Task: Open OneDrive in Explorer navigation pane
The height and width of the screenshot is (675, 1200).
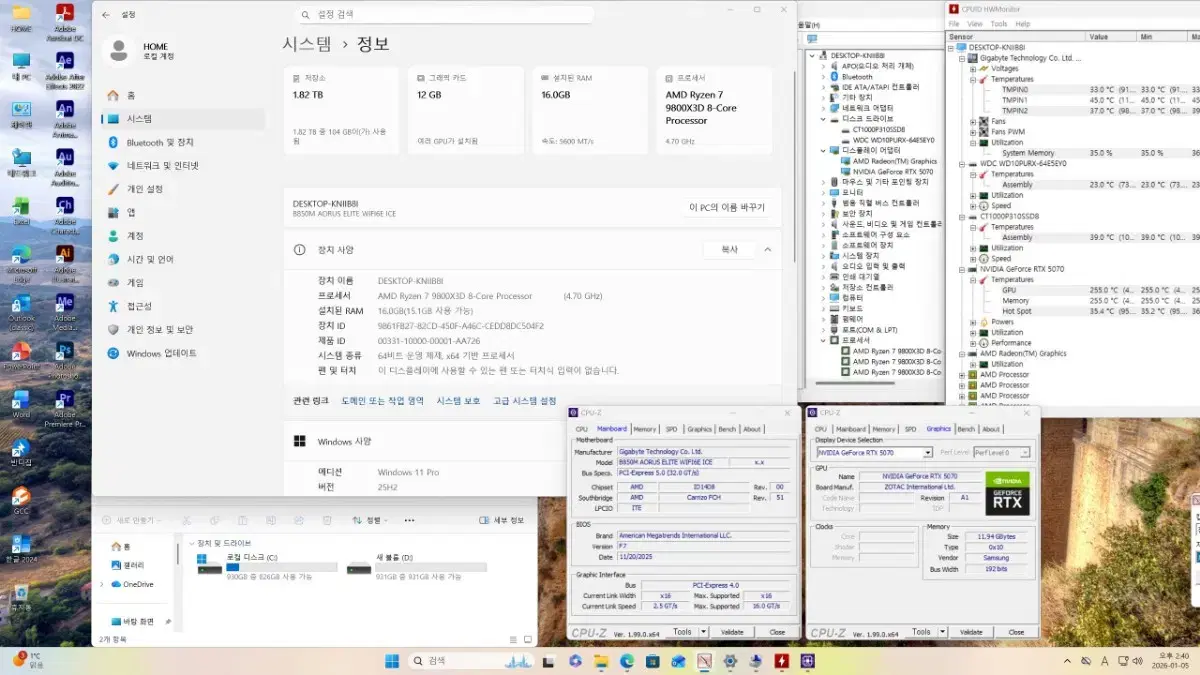Action: pos(131,584)
